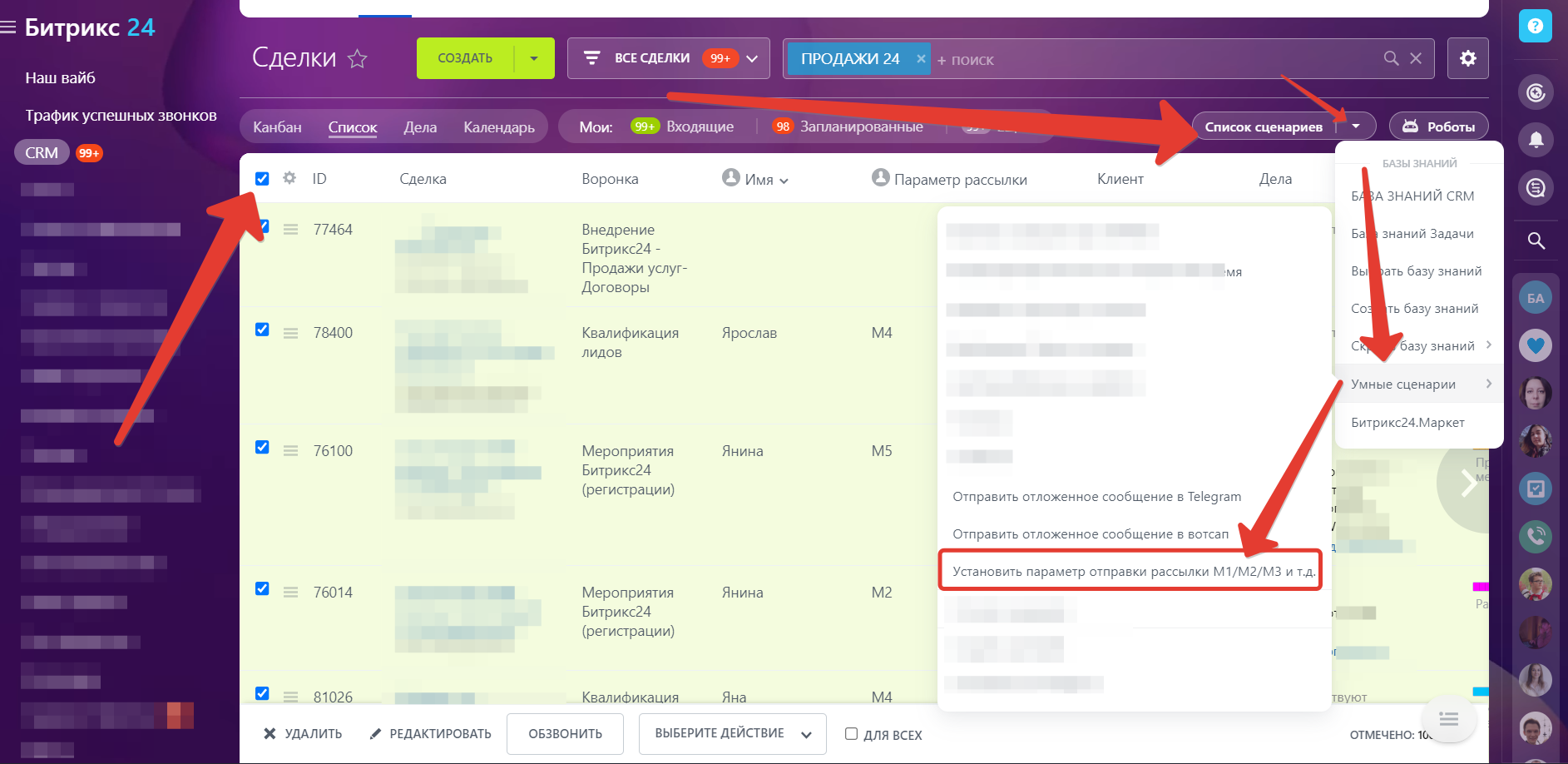The height and width of the screenshot is (764, 1568).
Task: Expand the ВСЕ СДЕЛКИ funnel dropdown
Action: tap(752, 58)
